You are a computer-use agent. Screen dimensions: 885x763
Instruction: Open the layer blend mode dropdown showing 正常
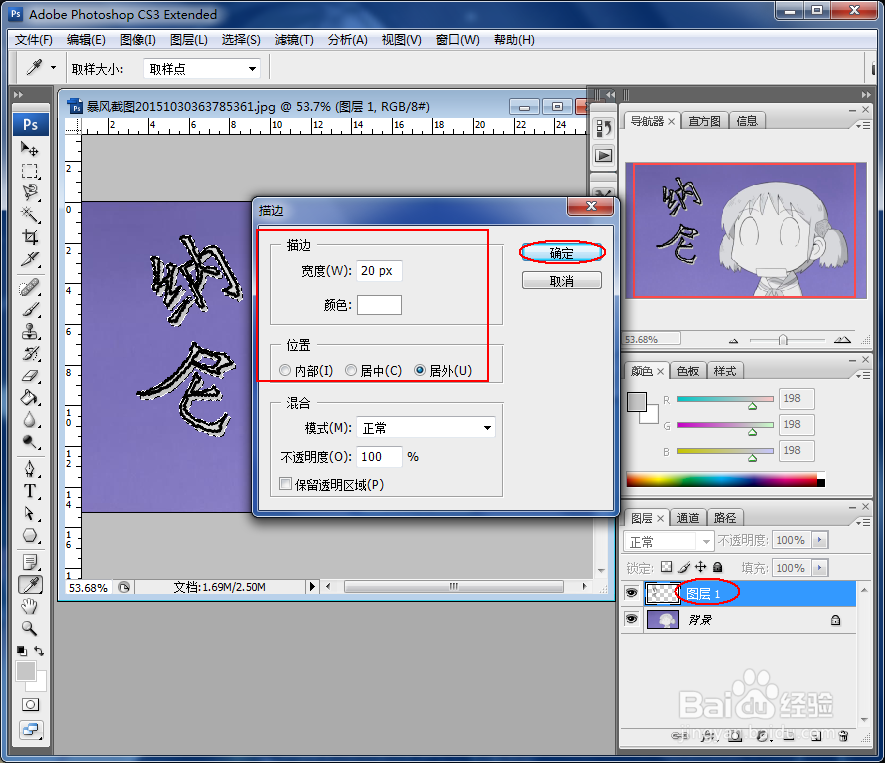[667, 540]
